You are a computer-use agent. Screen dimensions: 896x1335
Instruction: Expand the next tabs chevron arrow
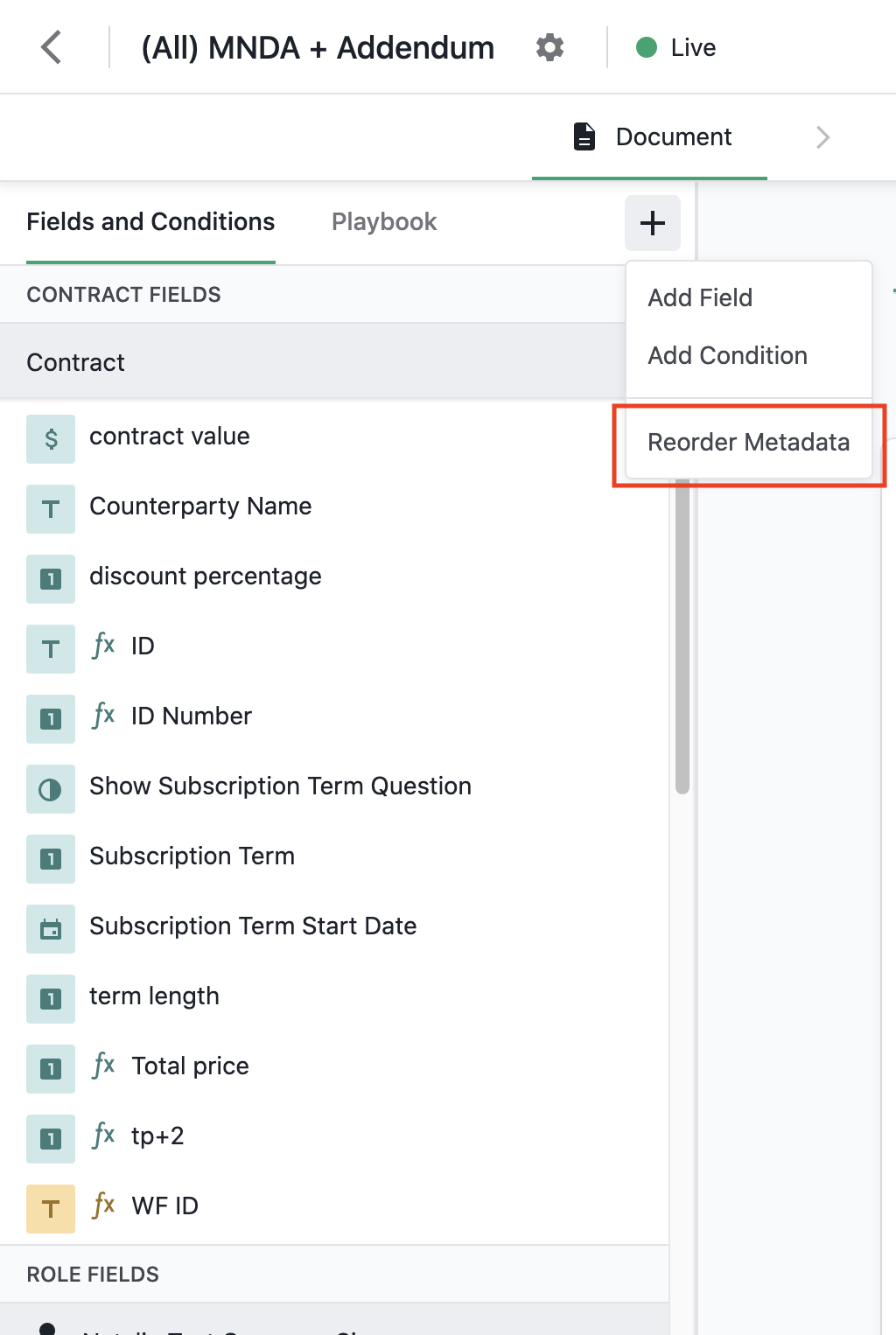click(x=822, y=137)
